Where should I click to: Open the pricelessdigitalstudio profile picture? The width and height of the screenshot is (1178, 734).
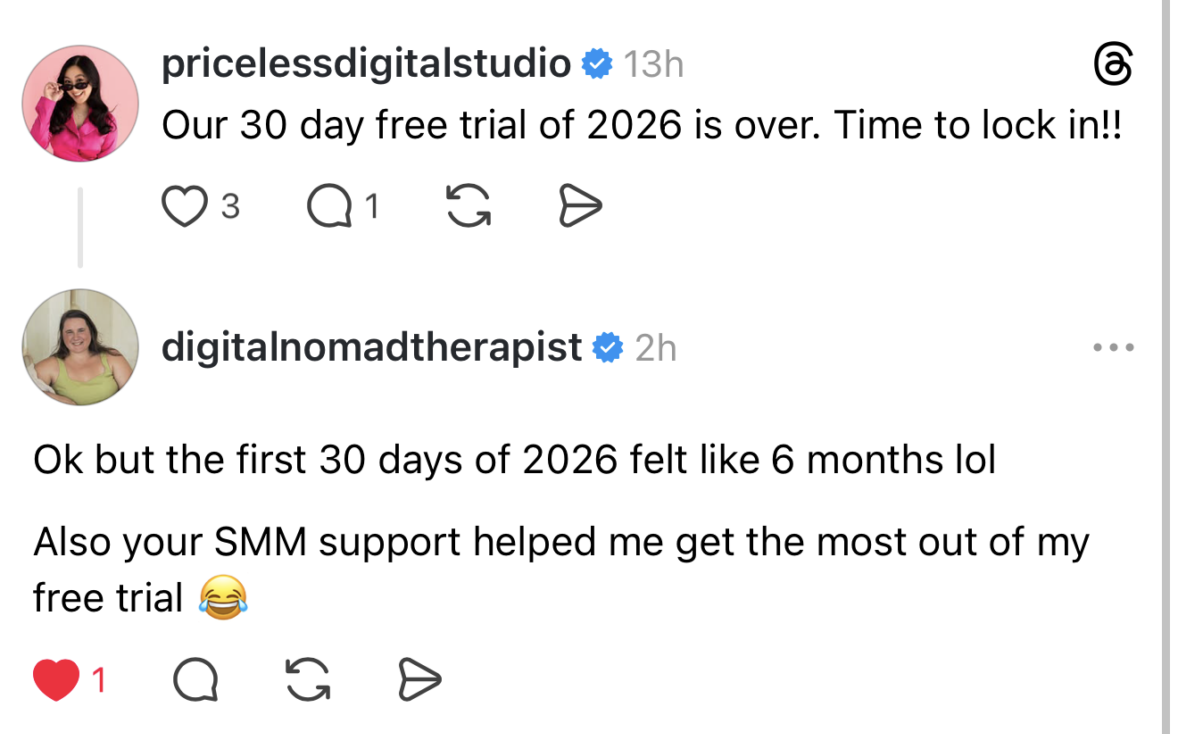(80, 103)
